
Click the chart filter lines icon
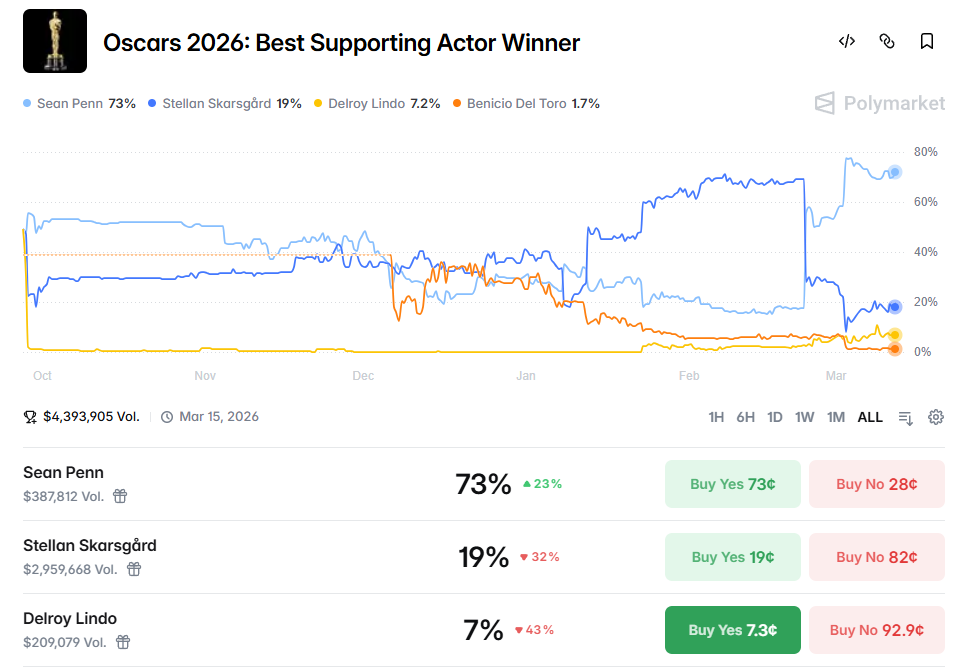(x=906, y=417)
